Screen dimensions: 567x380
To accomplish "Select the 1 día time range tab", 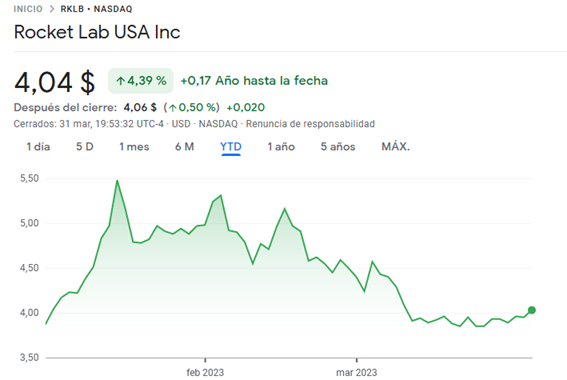I will point(38,147).
